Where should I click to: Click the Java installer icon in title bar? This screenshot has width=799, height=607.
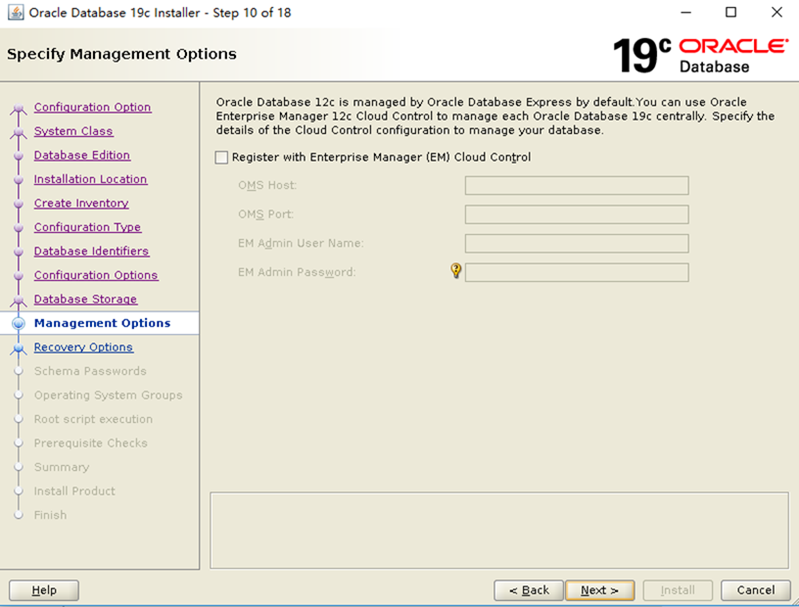15,12
